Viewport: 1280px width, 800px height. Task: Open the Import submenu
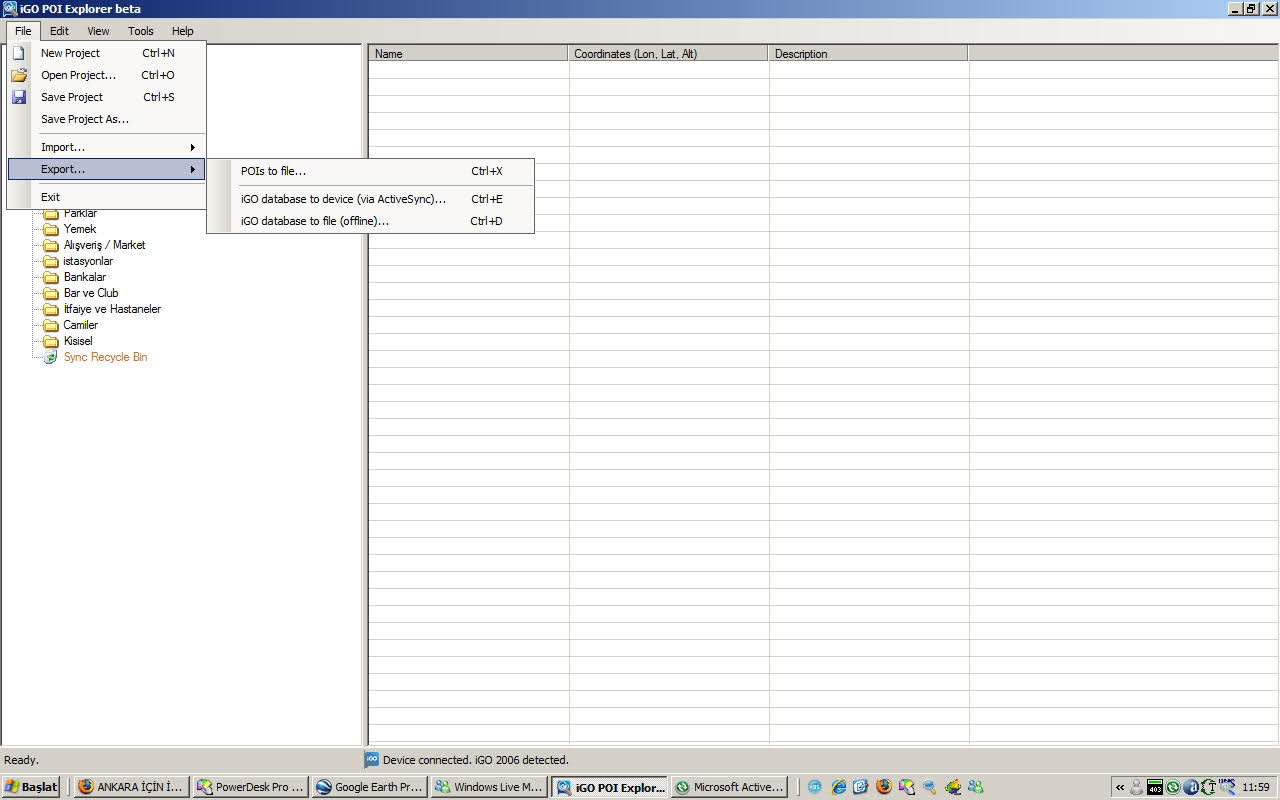click(x=106, y=147)
